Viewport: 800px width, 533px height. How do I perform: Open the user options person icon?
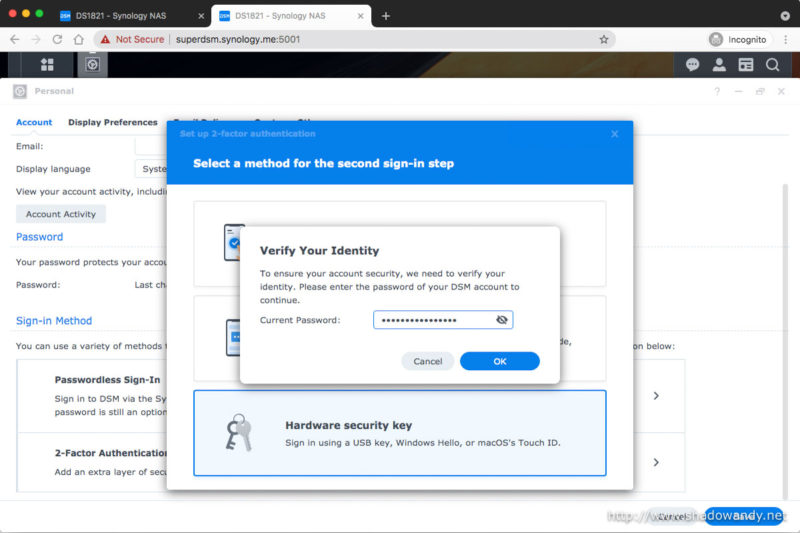(719, 65)
